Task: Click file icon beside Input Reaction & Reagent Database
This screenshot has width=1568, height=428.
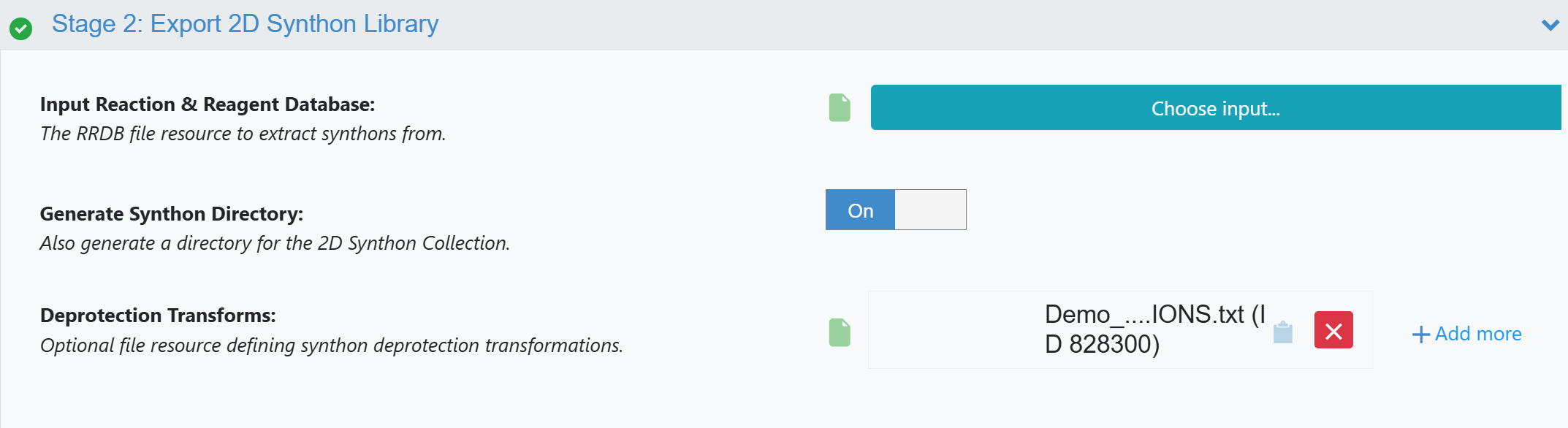Action: coord(840,107)
